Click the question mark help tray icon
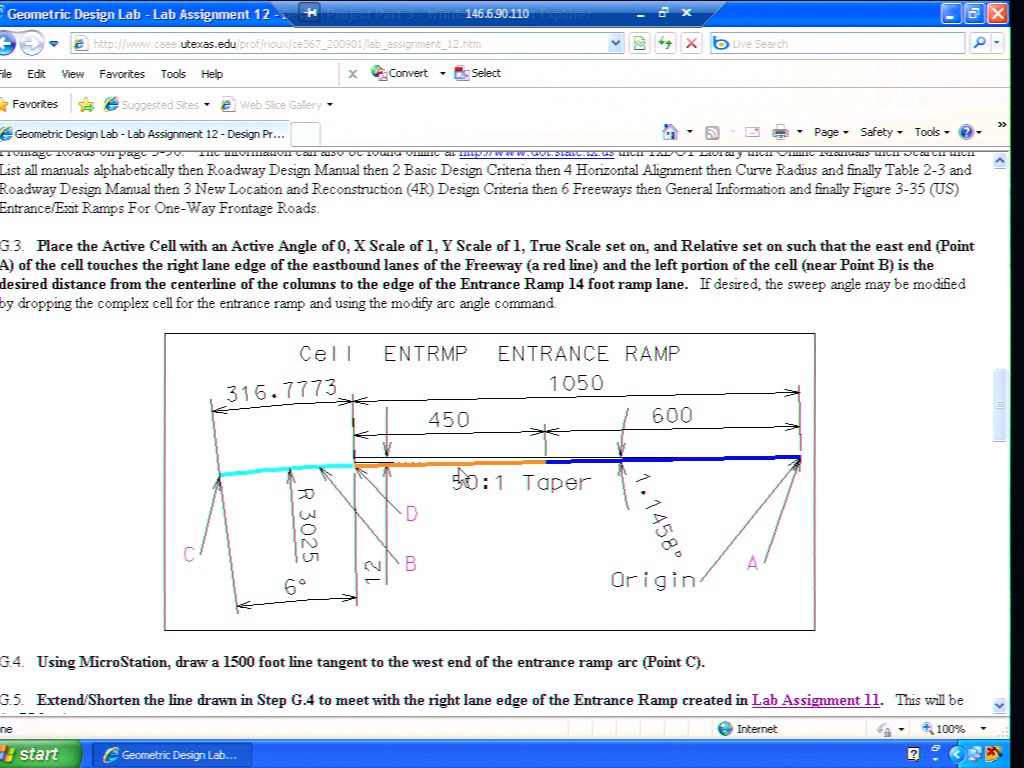This screenshot has width=1024, height=768. 913,755
